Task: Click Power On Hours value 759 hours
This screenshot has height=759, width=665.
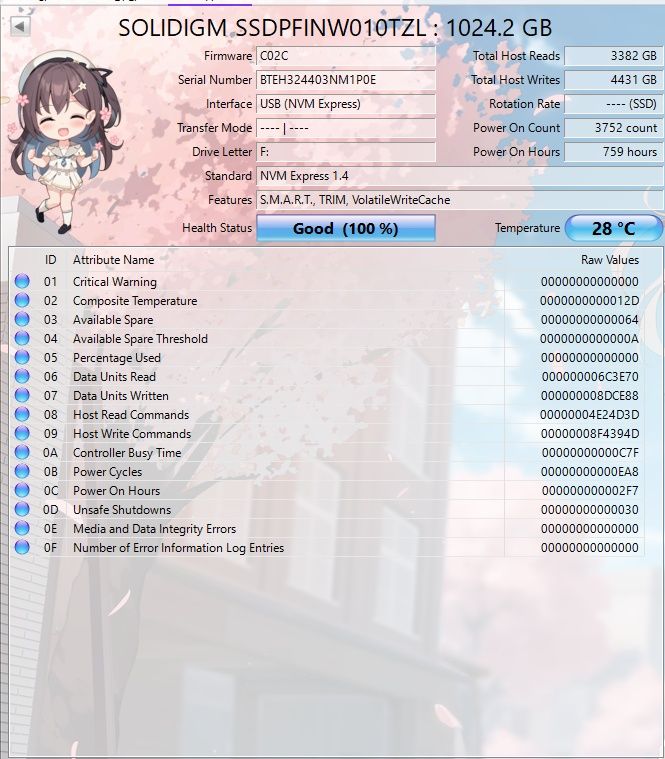Action: (x=613, y=152)
